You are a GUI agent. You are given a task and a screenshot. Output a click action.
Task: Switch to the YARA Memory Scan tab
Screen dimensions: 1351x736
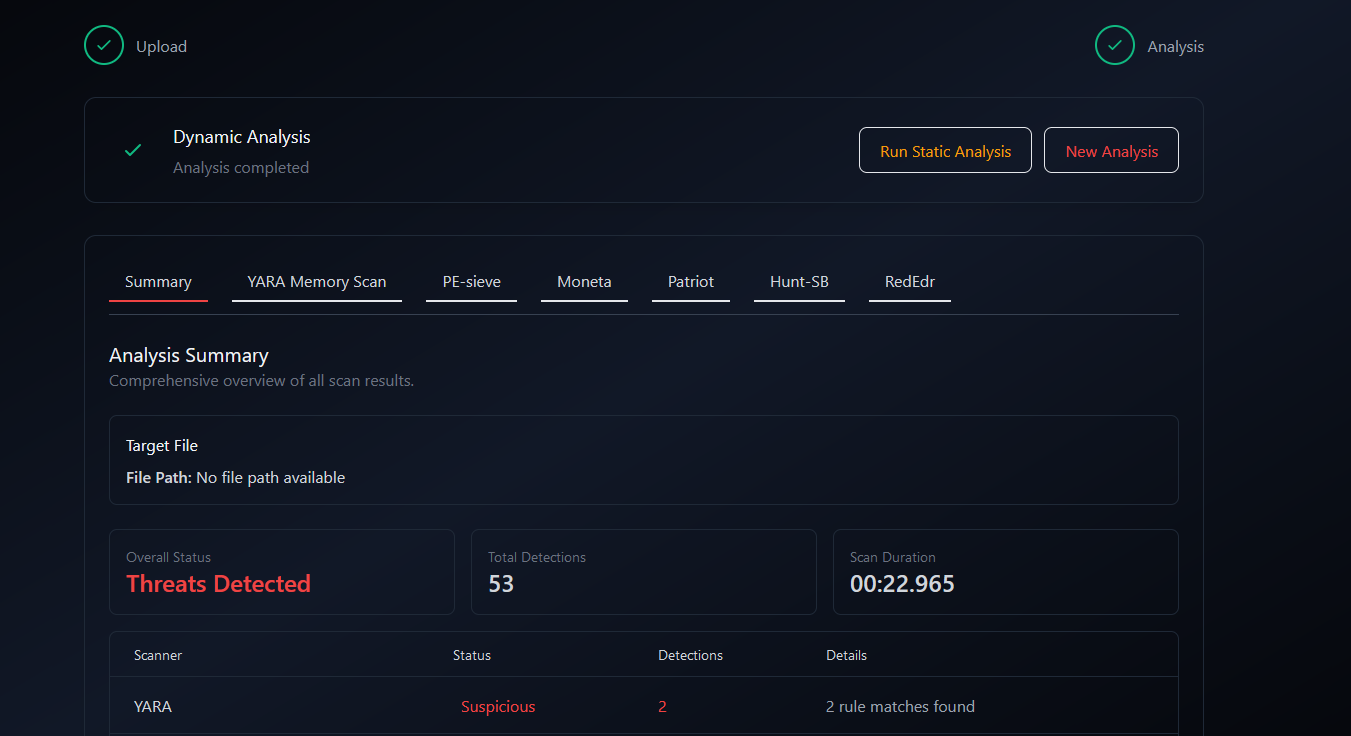[316, 282]
